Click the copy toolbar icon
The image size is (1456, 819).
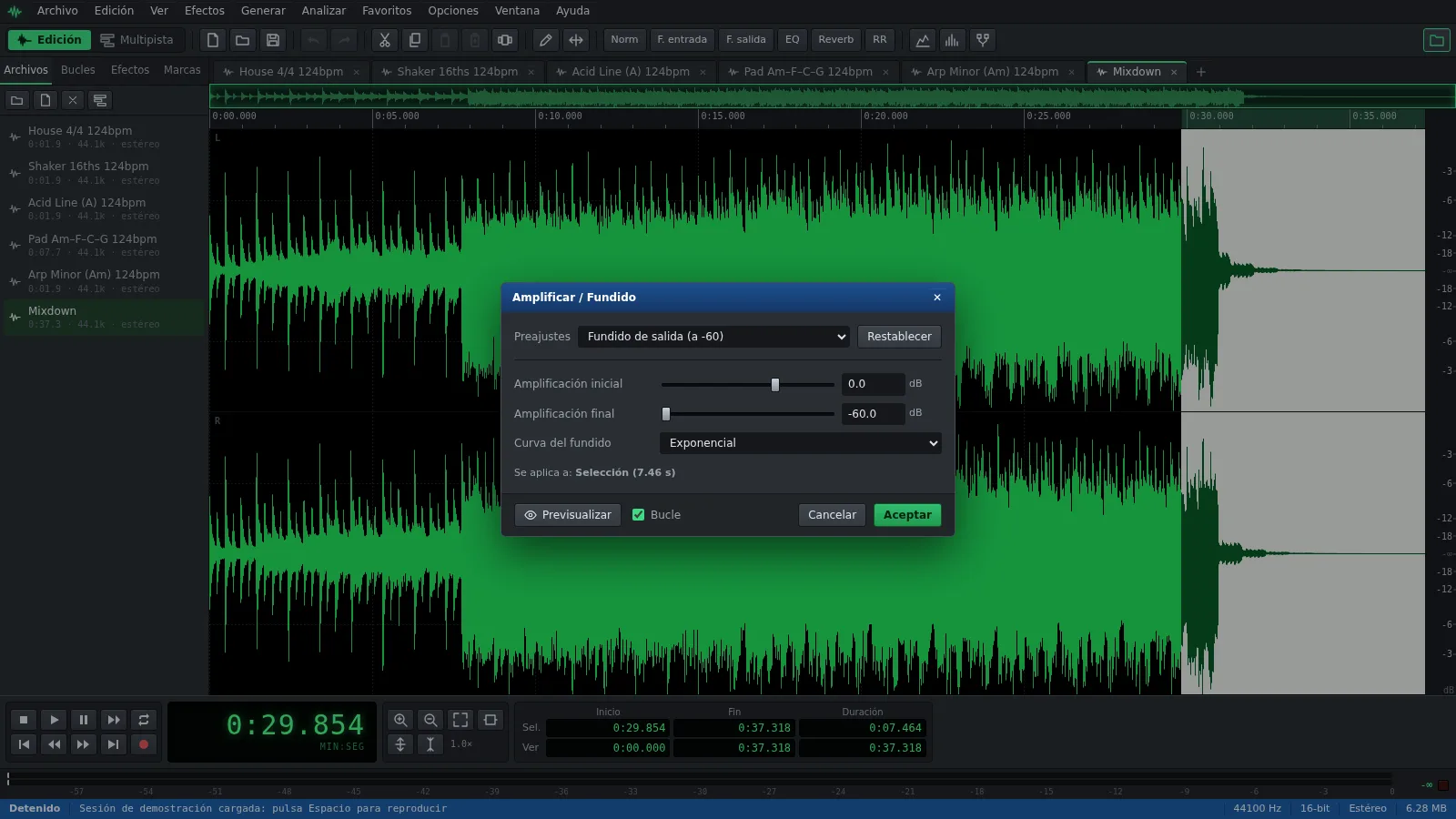point(415,40)
